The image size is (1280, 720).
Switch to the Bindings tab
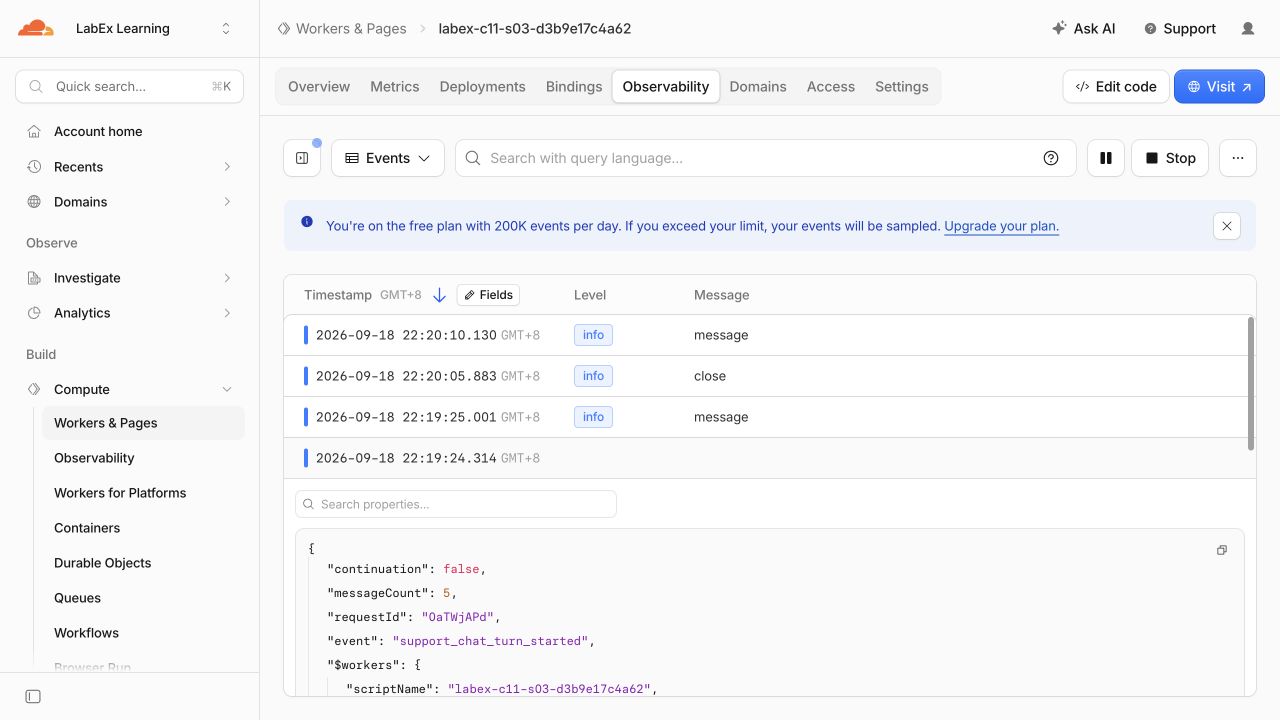pos(574,87)
